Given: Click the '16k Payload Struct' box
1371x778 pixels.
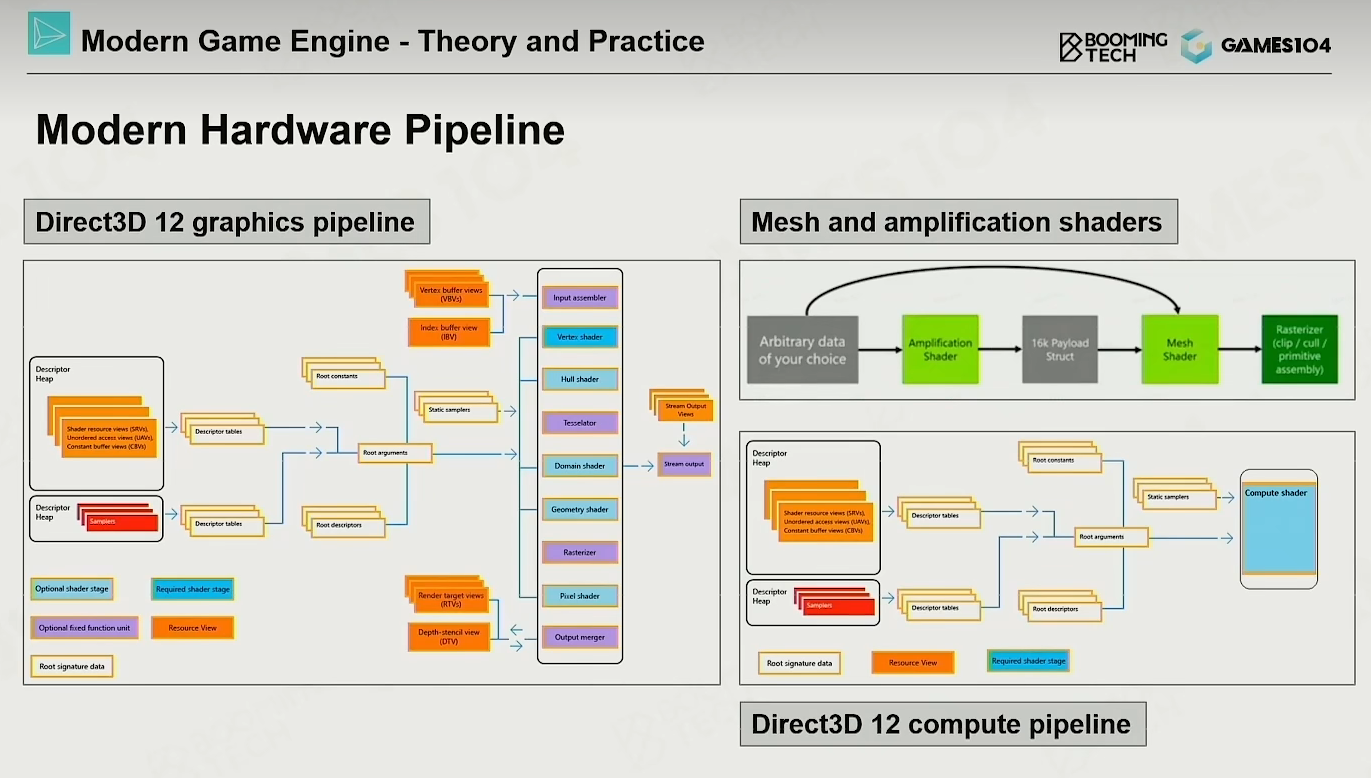Looking at the screenshot, I should click(1060, 350).
